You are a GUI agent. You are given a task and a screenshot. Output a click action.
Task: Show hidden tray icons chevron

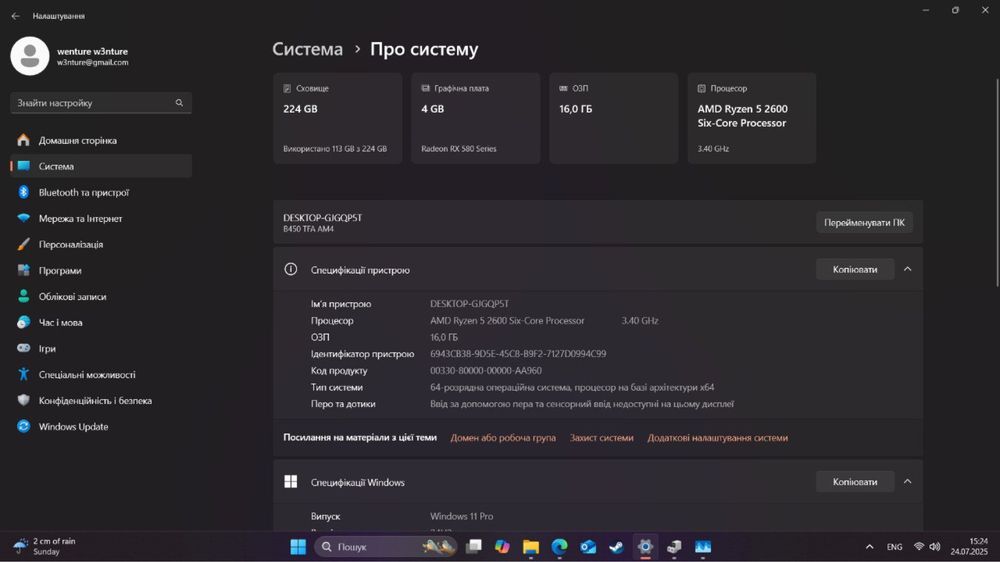pyautogui.click(x=869, y=547)
